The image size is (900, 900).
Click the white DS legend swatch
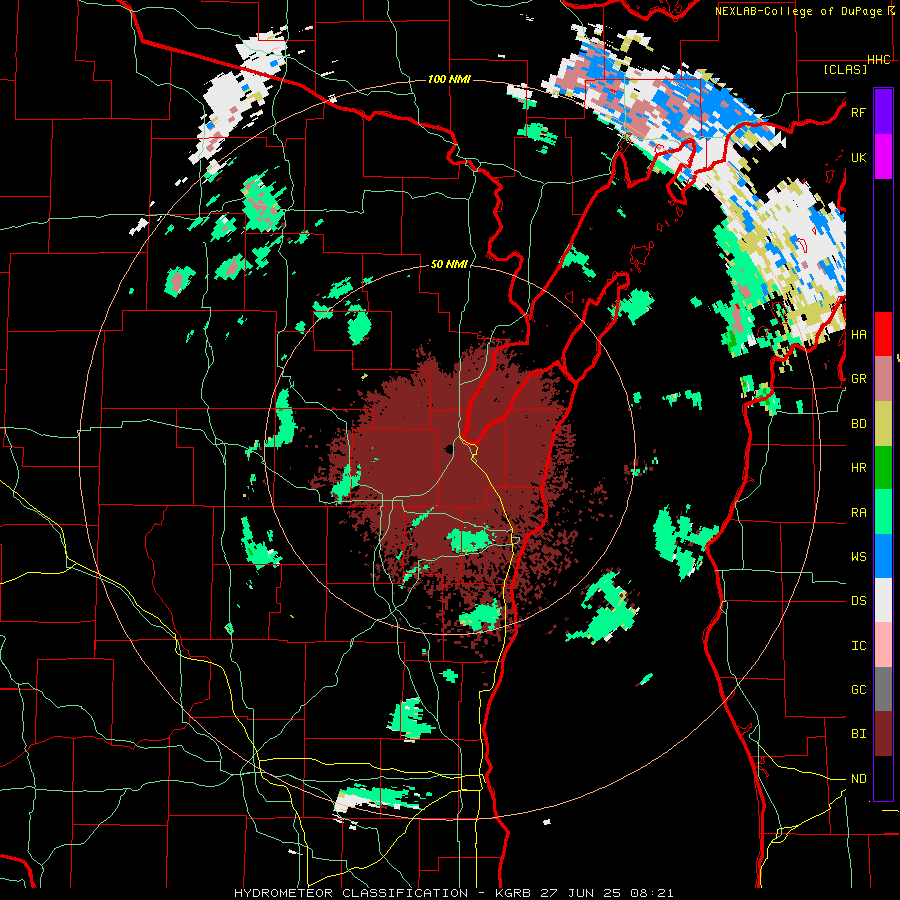coord(883,600)
